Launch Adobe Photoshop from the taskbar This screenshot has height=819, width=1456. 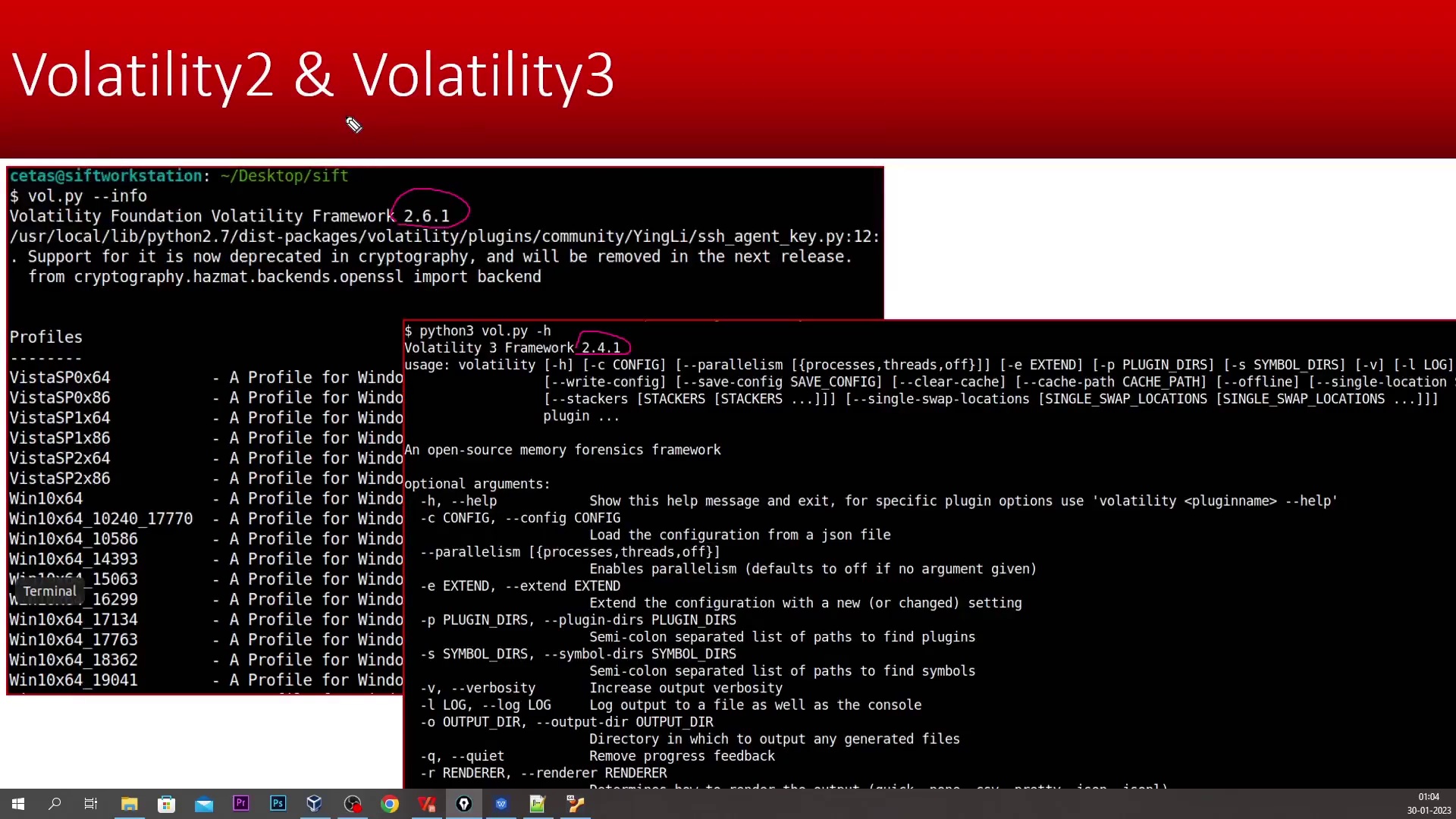coord(278,804)
